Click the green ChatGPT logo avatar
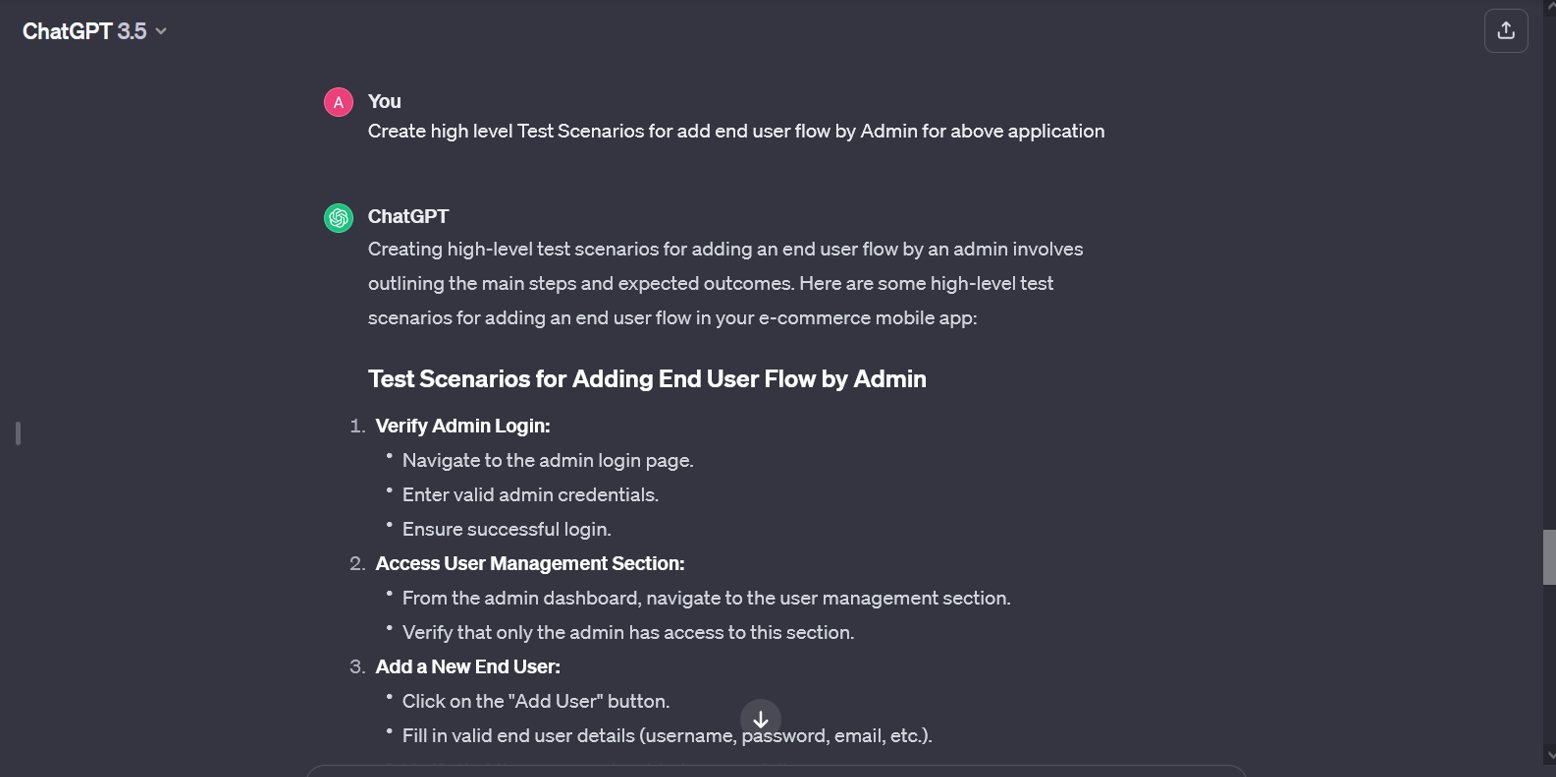Image resolution: width=1556 pixels, height=777 pixels. (339, 217)
